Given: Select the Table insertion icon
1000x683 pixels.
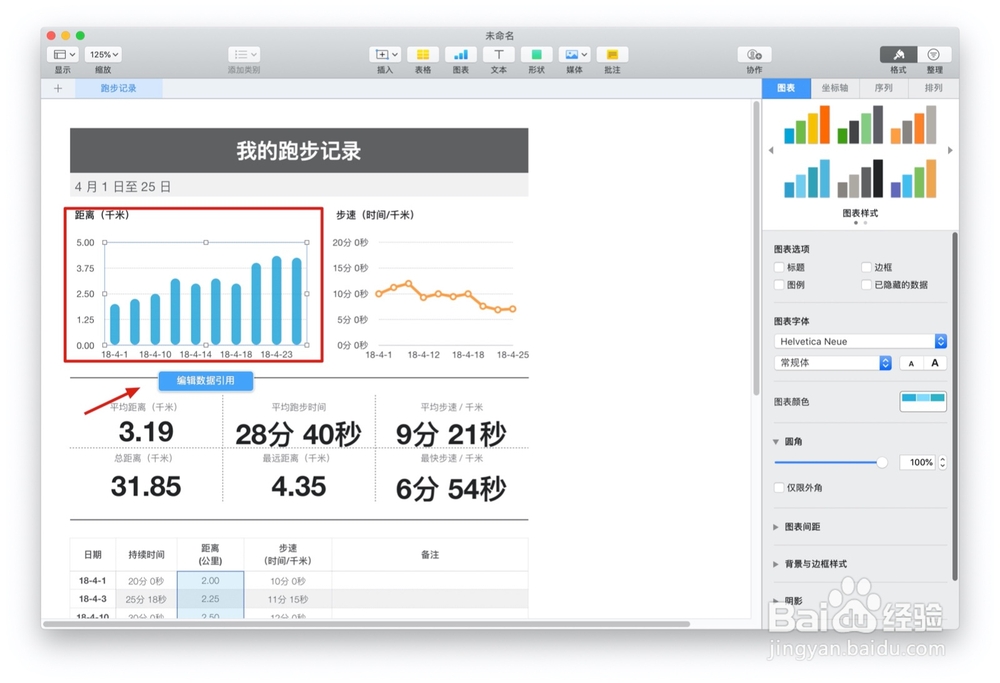Looking at the screenshot, I should point(421,55).
